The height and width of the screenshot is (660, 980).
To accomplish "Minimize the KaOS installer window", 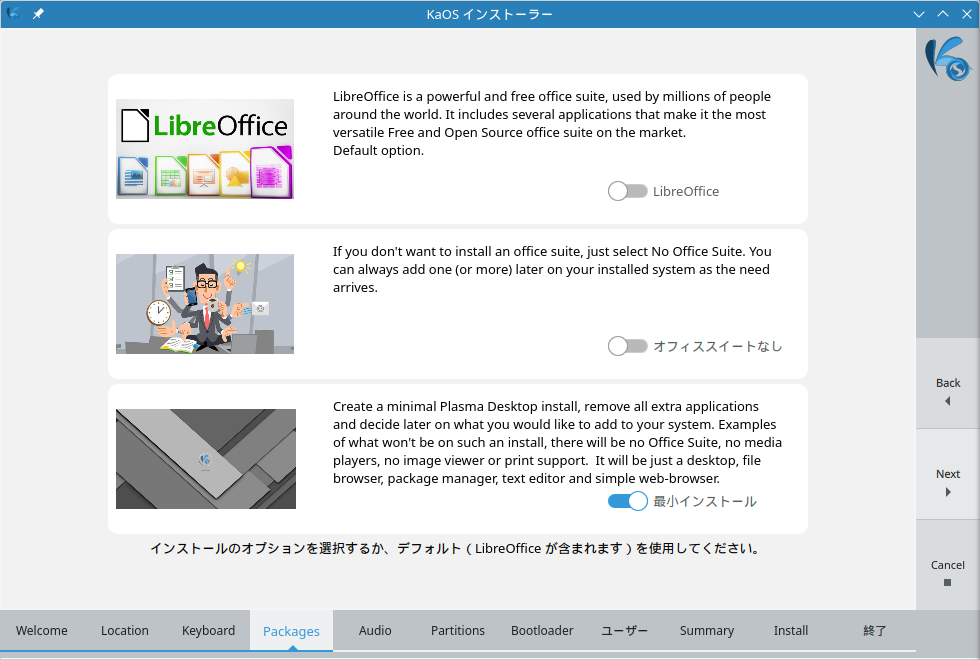I will click(x=919, y=14).
